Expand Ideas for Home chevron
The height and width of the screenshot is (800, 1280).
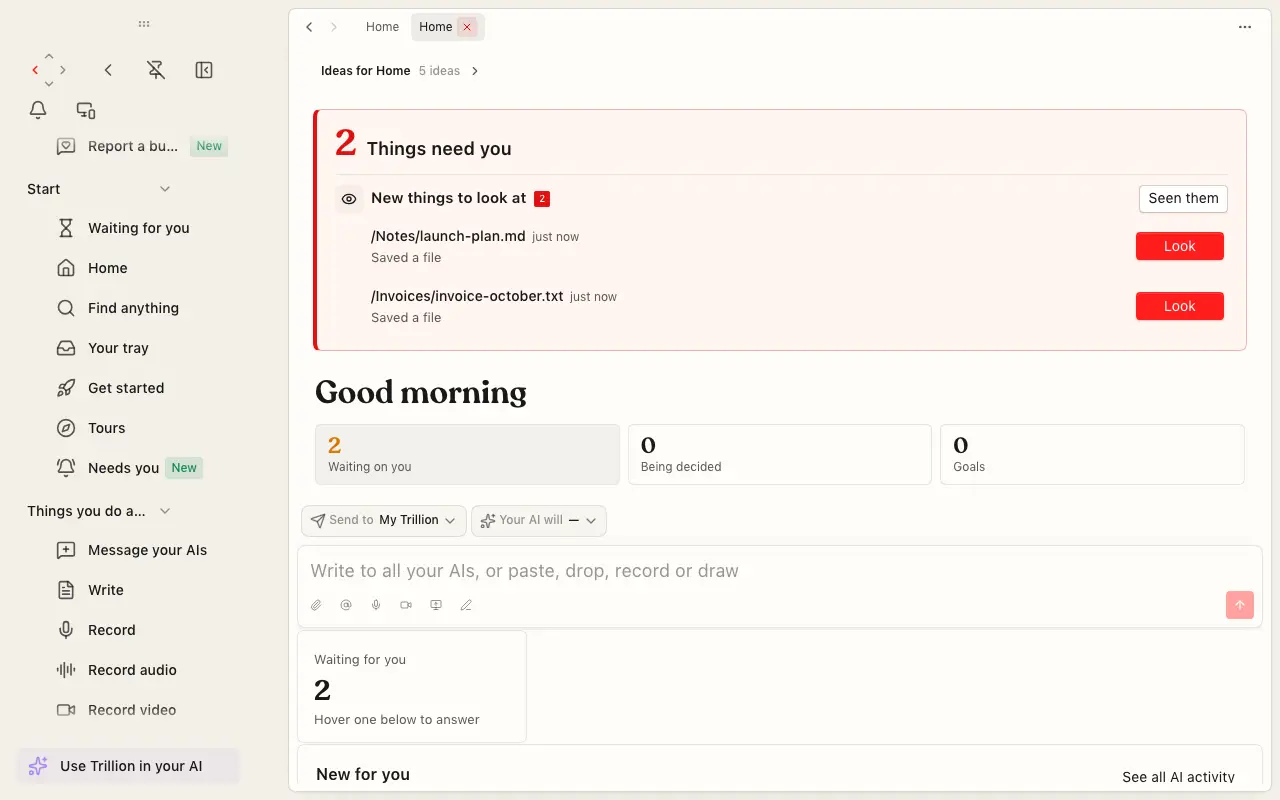pos(475,71)
